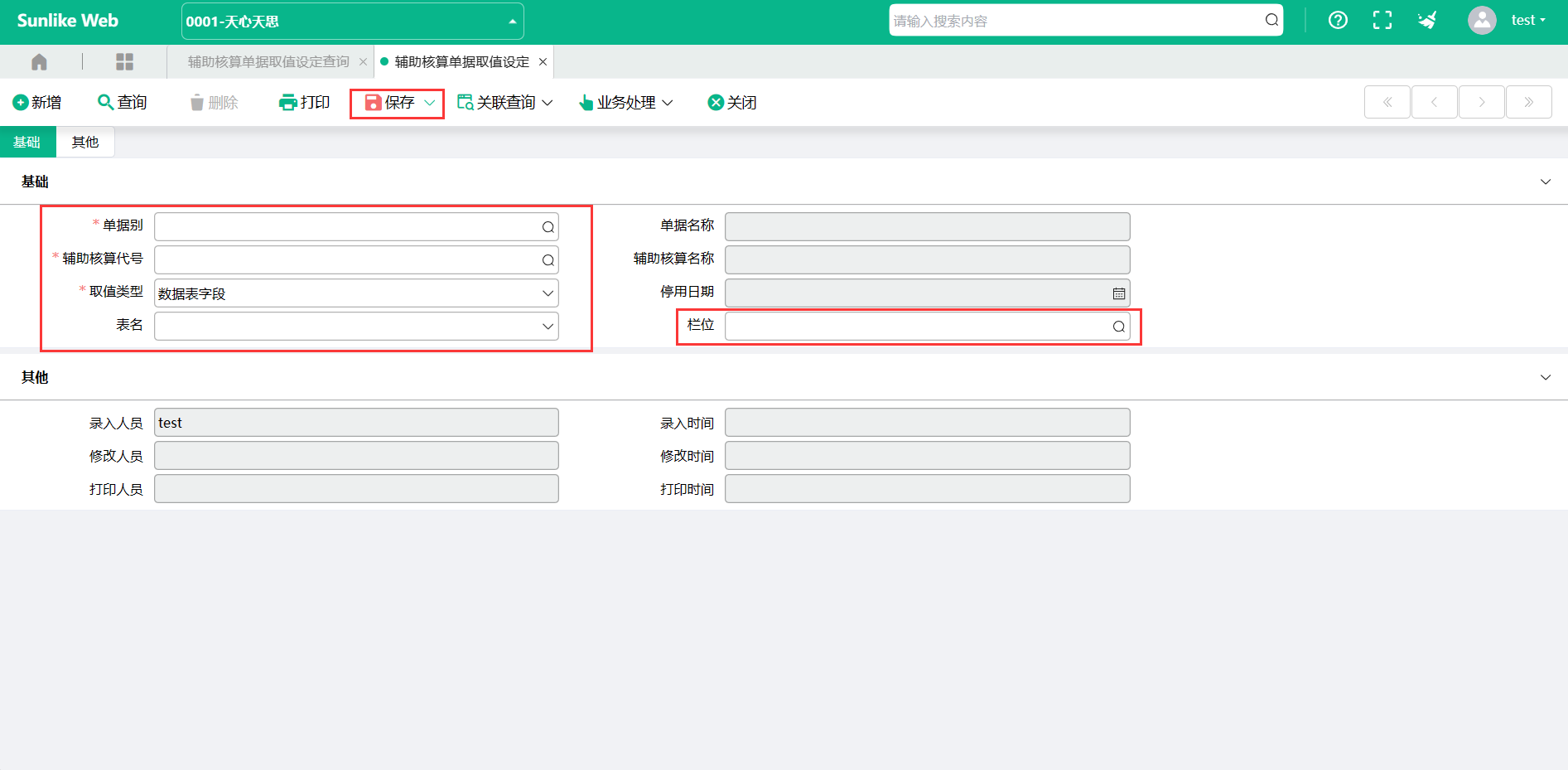This screenshot has height=770, width=1568.
Task: Switch to the 基础 tab
Action: click(27, 142)
